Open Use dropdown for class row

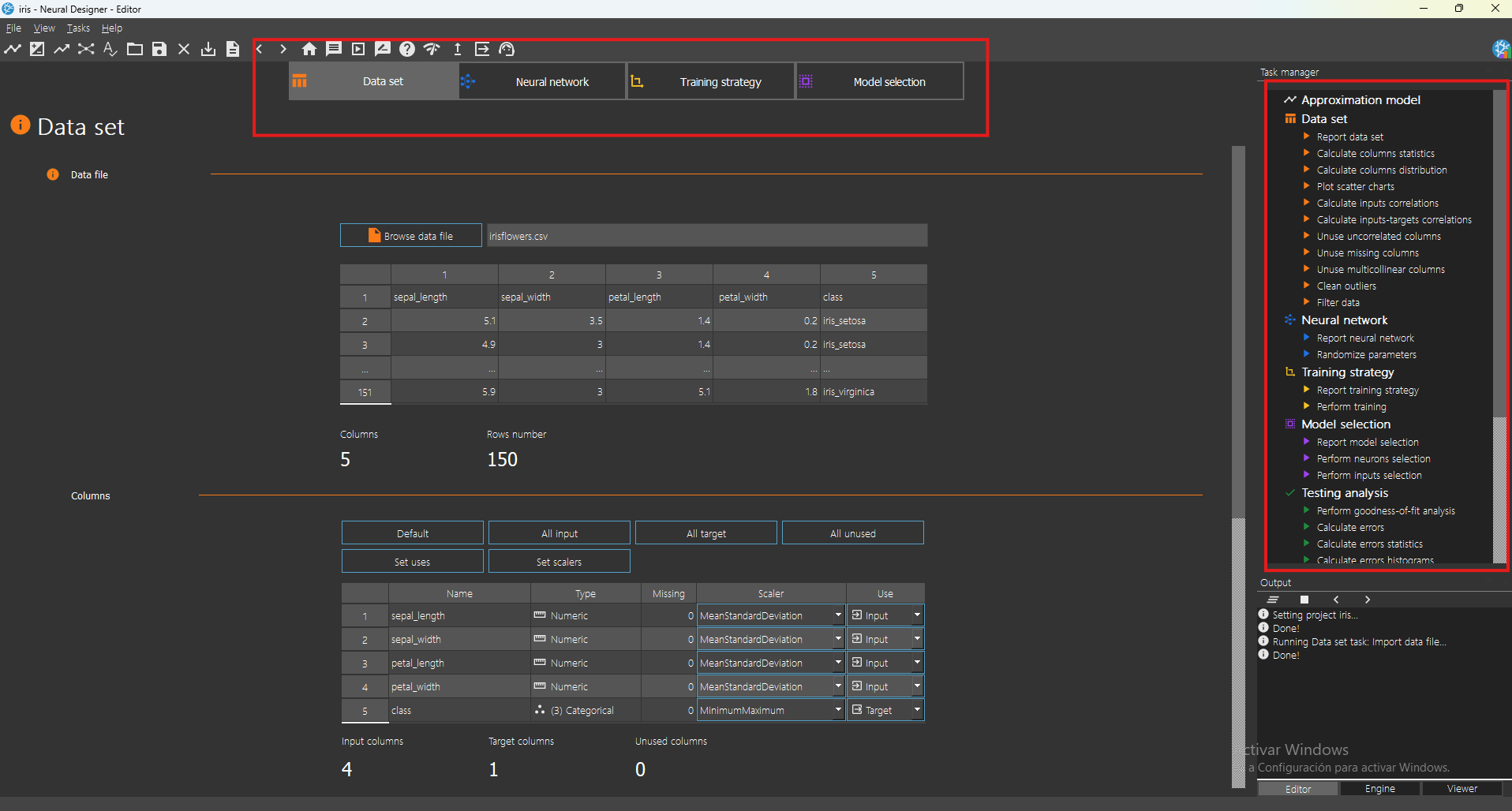click(x=917, y=710)
